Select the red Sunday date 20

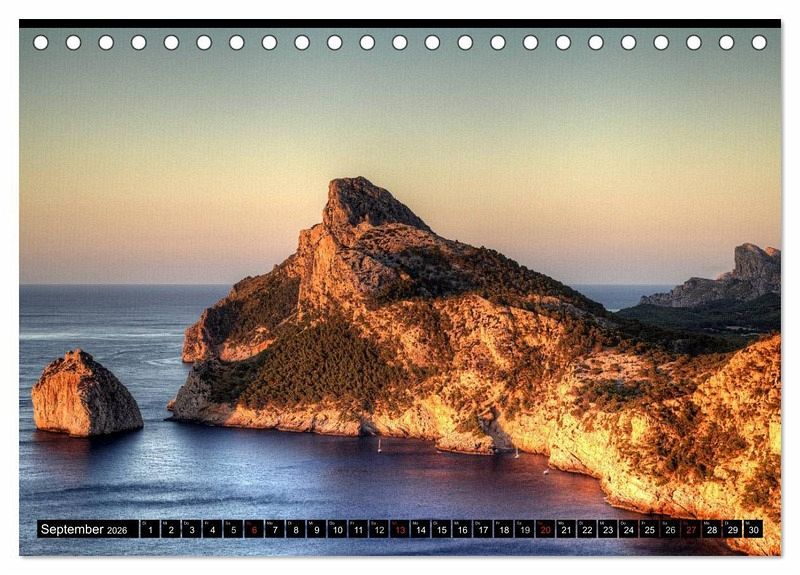(x=545, y=529)
